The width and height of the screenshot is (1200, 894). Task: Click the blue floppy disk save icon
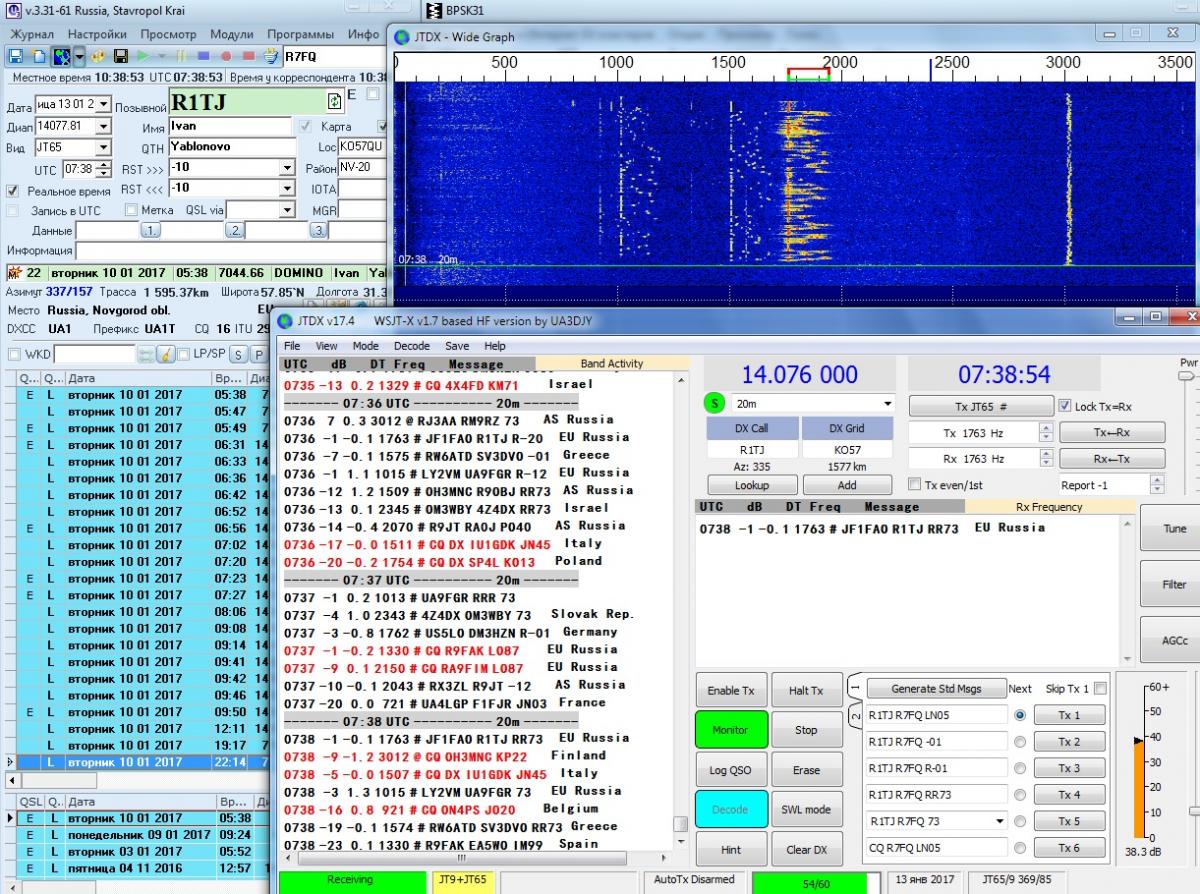pyautogui.click(x=16, y=56)
